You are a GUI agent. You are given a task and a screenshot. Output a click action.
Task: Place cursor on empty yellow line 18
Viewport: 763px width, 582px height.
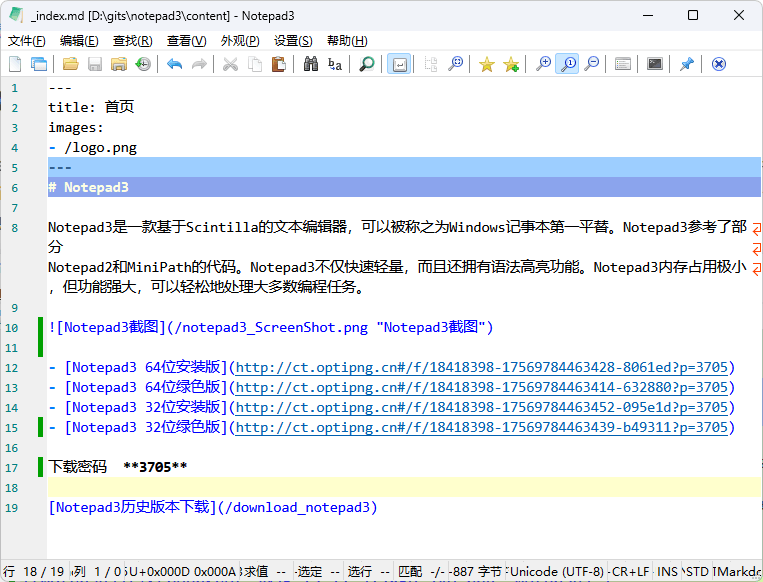click(404, 487)
